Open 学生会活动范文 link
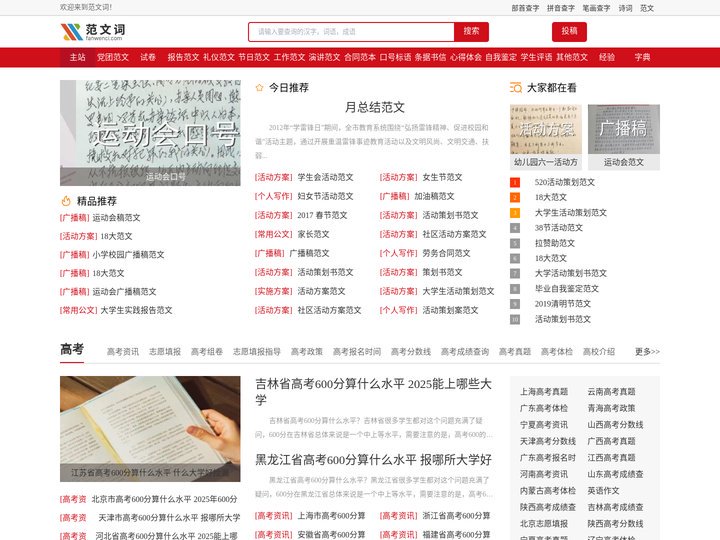The height and width of the screenshot is (540, 720). [325, 177]
